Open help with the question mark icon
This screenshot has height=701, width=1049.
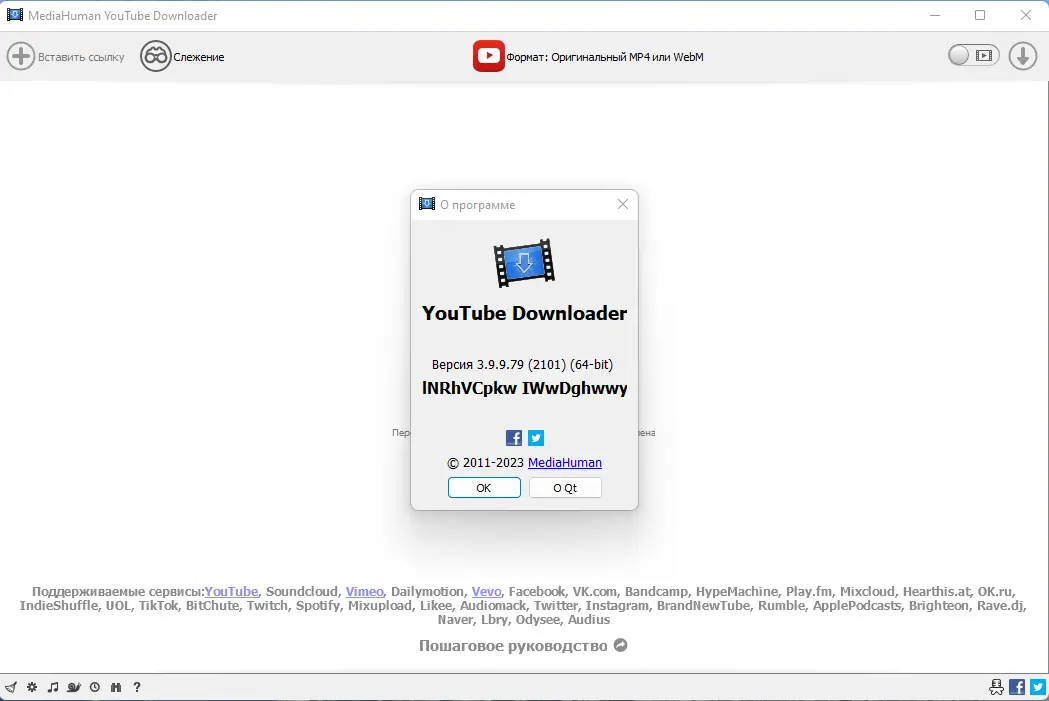click(x=136, y=687)
